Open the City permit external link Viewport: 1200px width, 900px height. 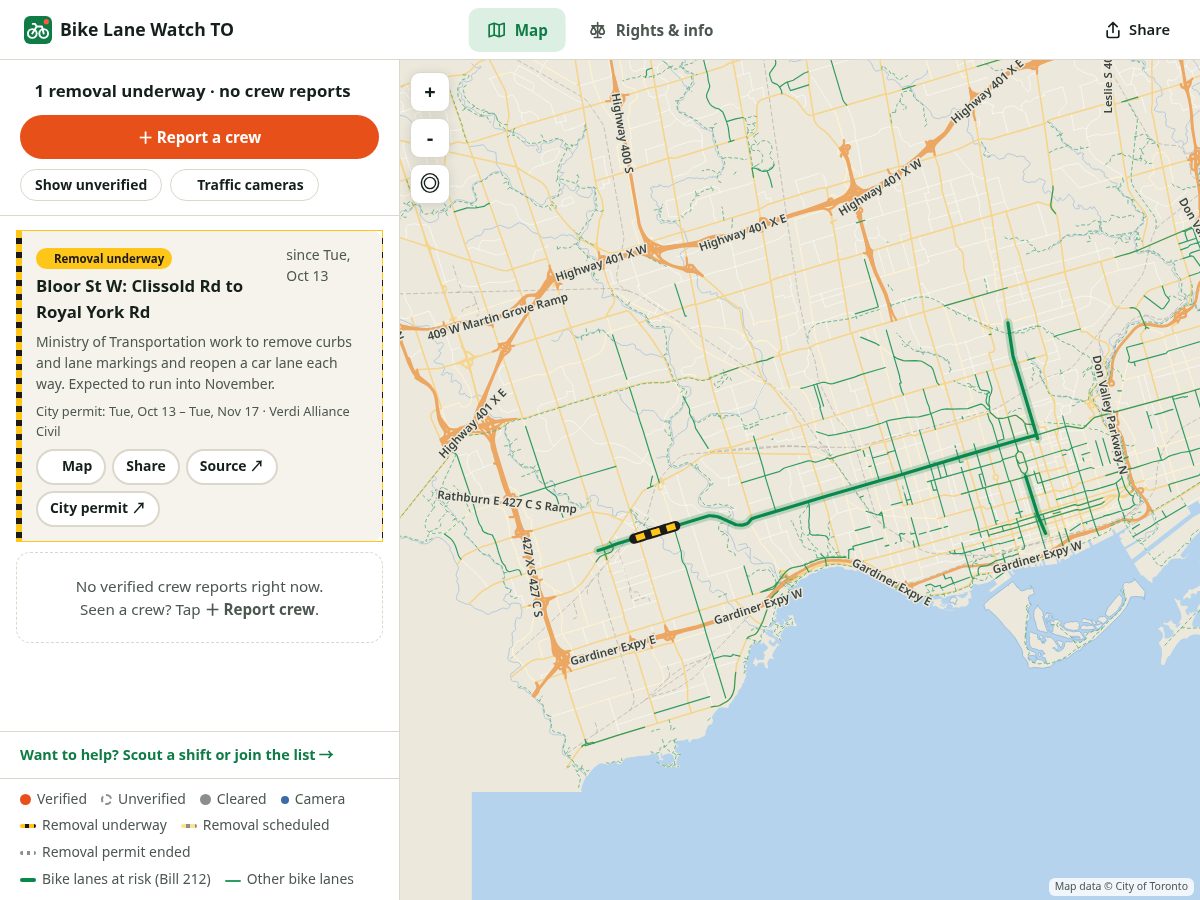pos(98,509)
